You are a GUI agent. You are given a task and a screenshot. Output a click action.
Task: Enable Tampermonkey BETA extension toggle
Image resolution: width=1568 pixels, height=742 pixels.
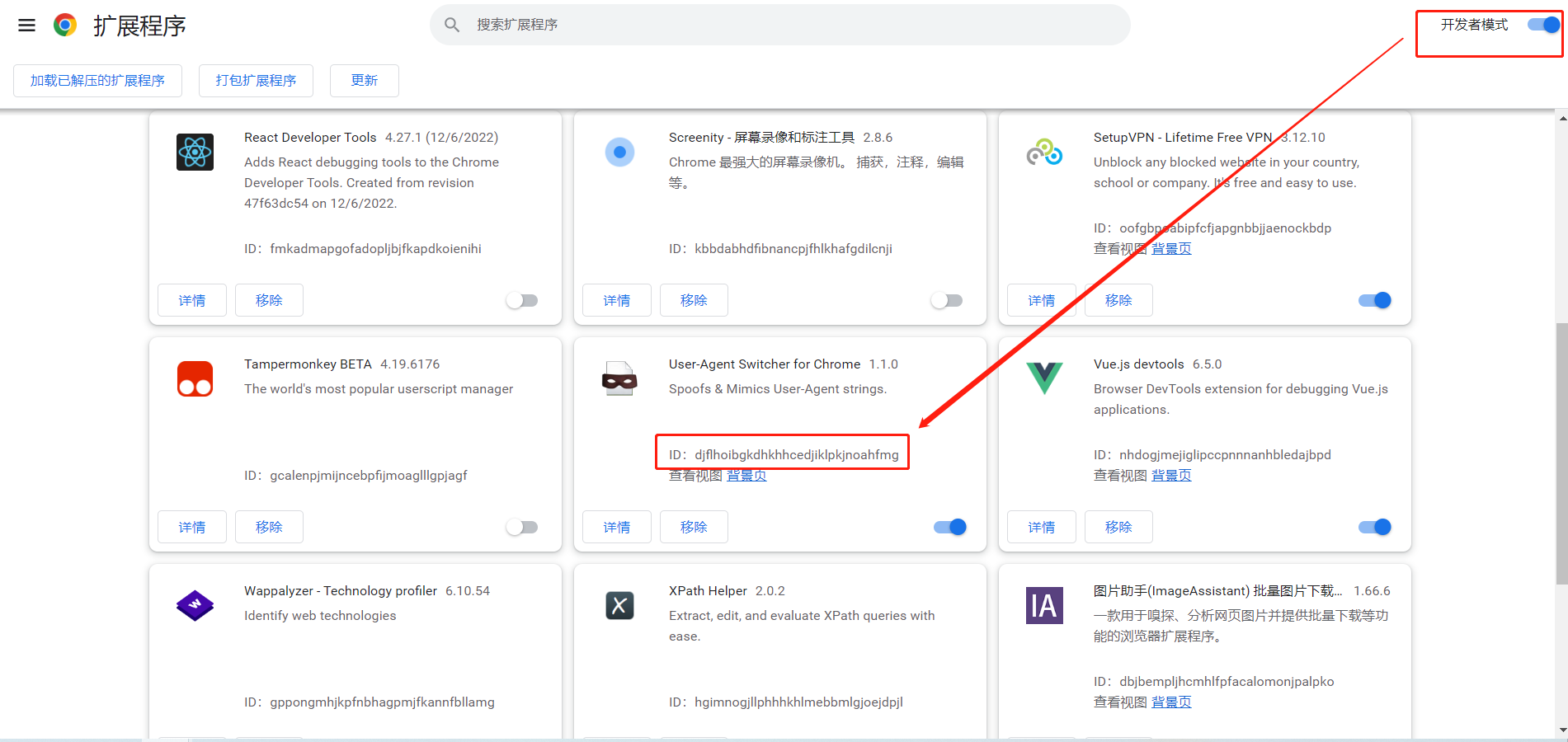click(x=522, y=527)
